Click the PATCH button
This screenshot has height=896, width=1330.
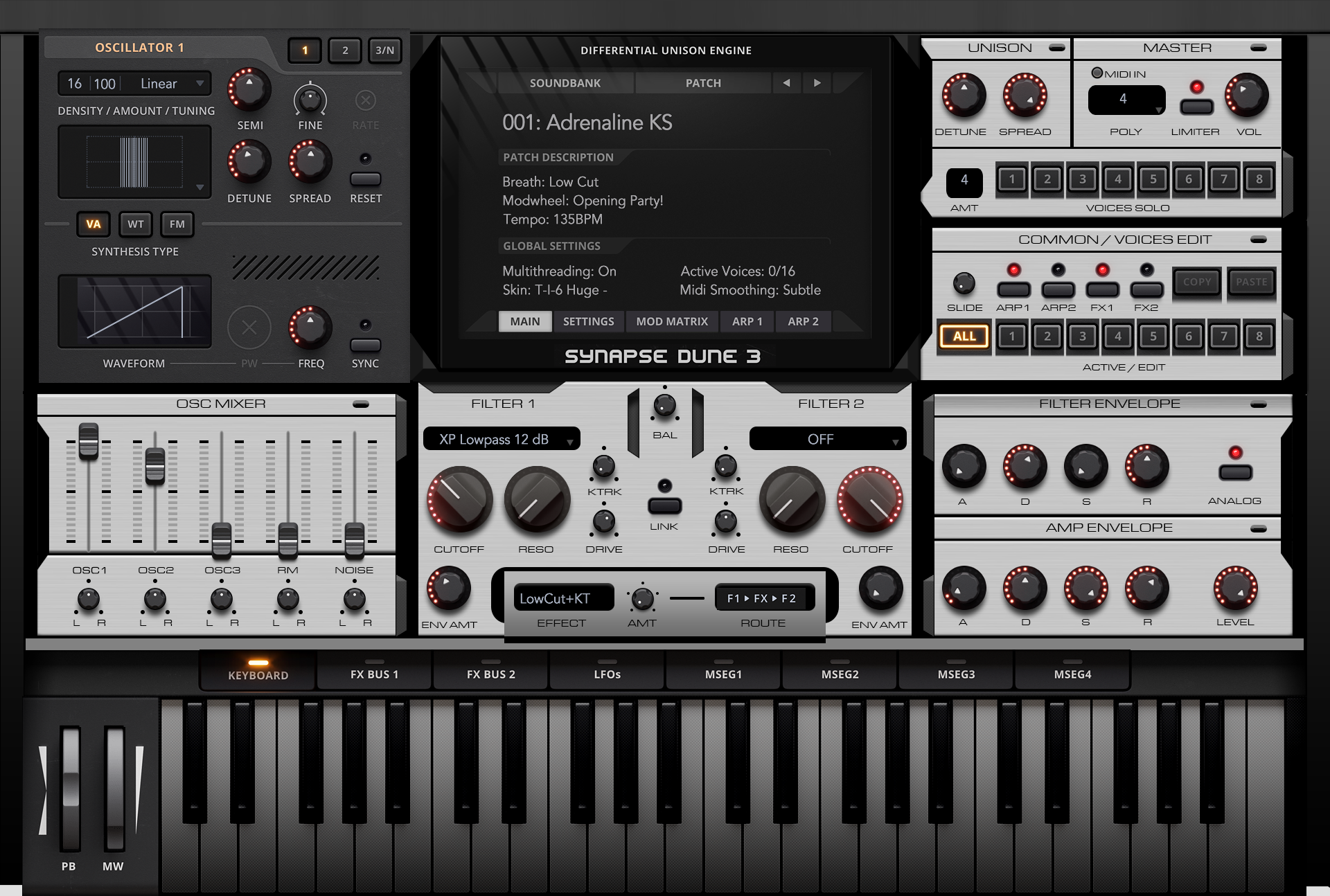(x=703, y=83)
